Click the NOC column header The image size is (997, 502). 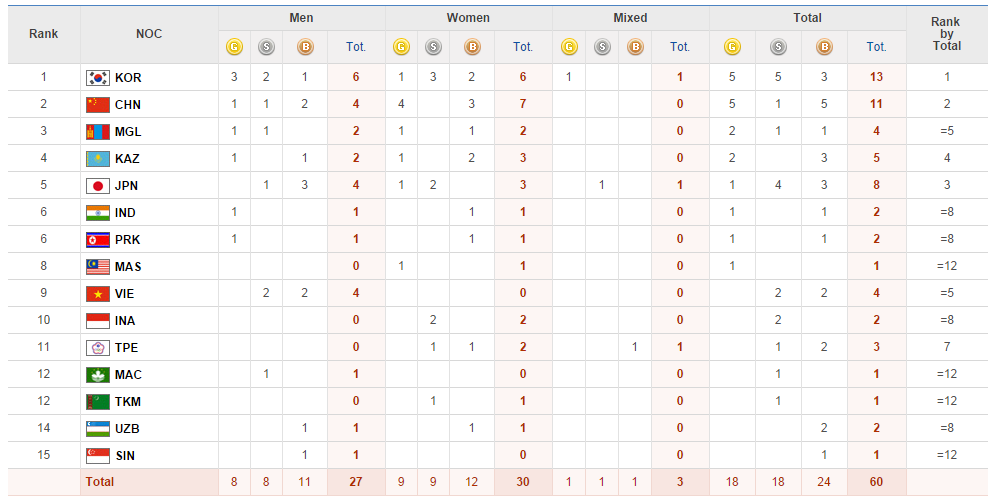point(149,34)
